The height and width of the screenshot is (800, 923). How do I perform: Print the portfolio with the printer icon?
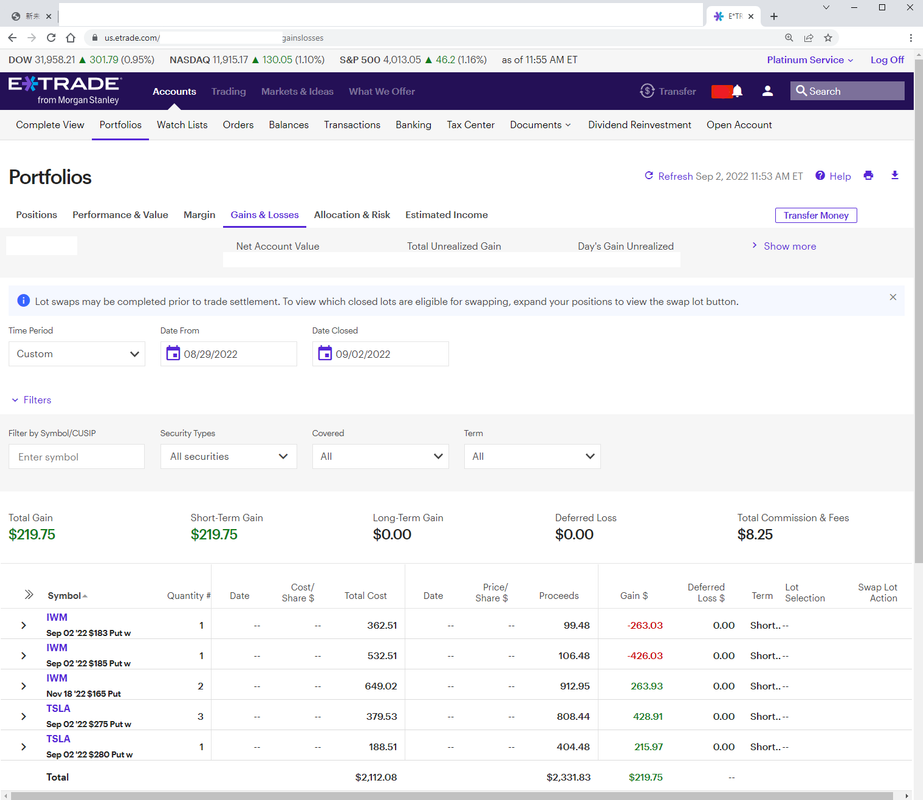tap(868, 175)
